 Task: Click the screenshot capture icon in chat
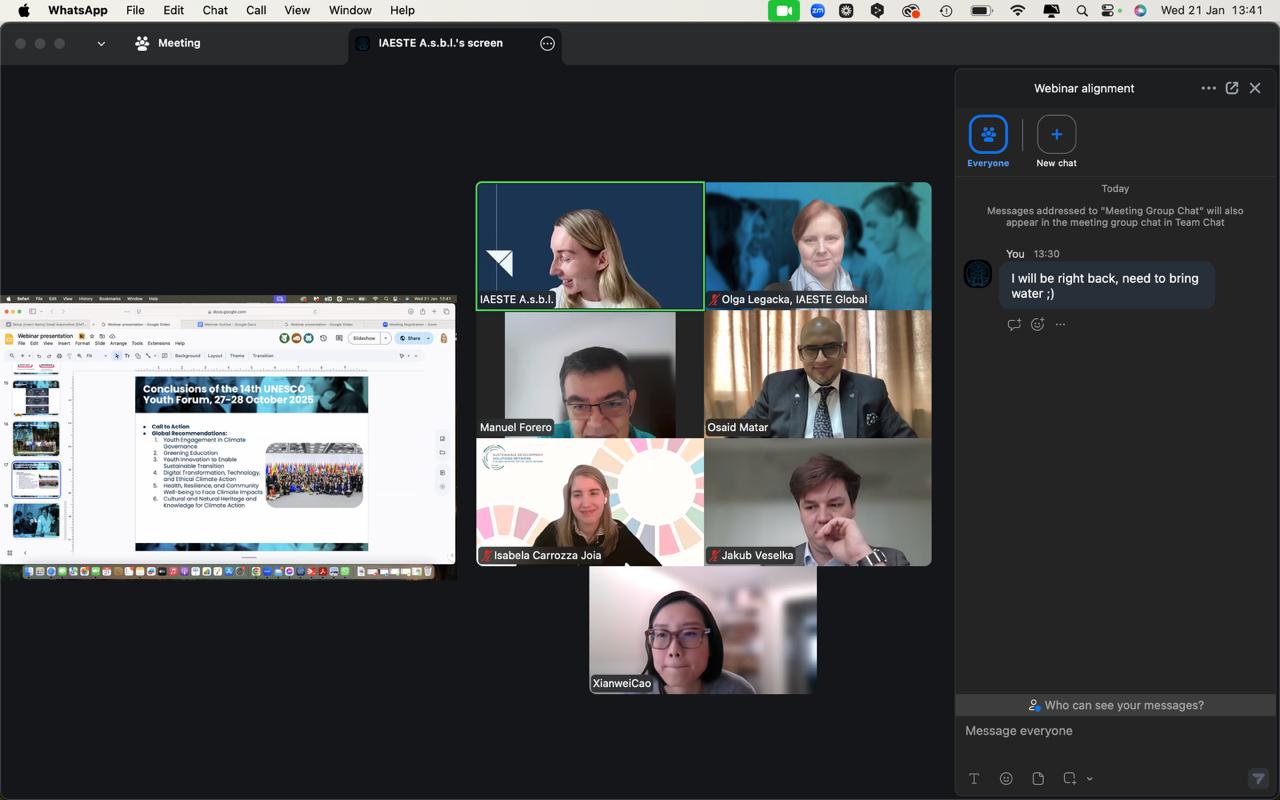[1069, 779]
